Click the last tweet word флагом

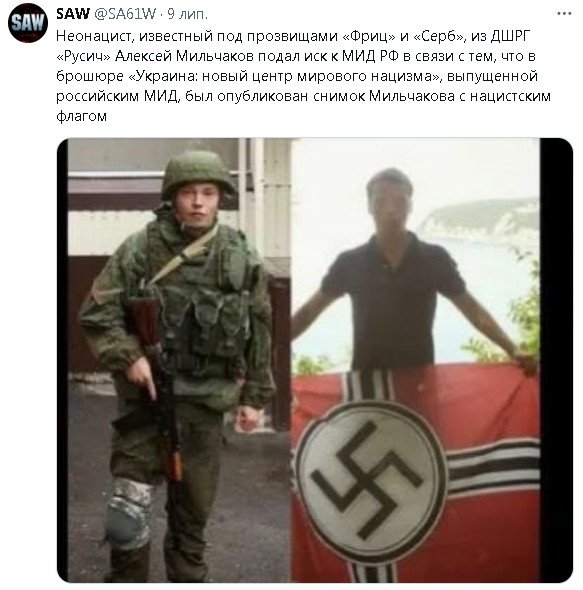(x=81, y=116)
